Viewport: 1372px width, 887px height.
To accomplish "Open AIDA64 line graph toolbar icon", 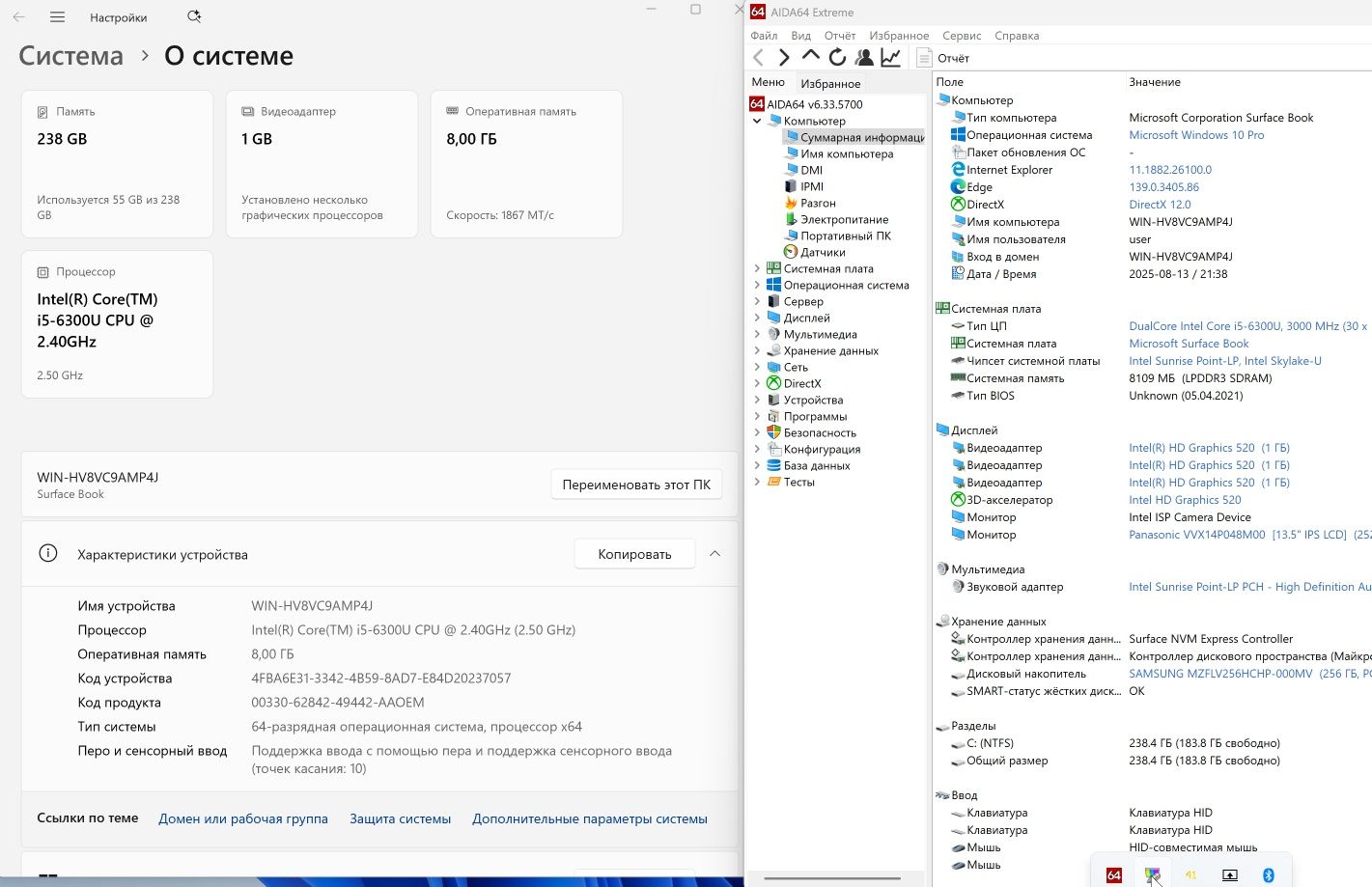I will pos(891,58).
